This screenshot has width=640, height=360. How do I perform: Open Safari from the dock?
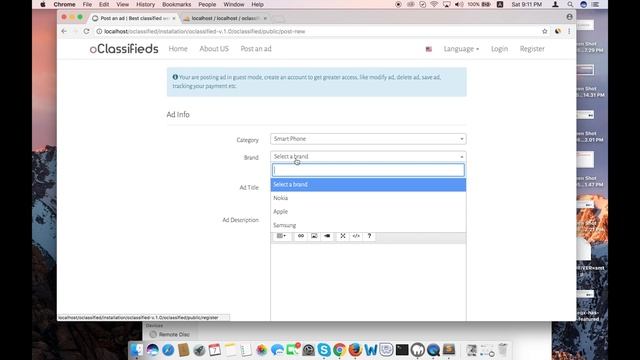(168, 350)
